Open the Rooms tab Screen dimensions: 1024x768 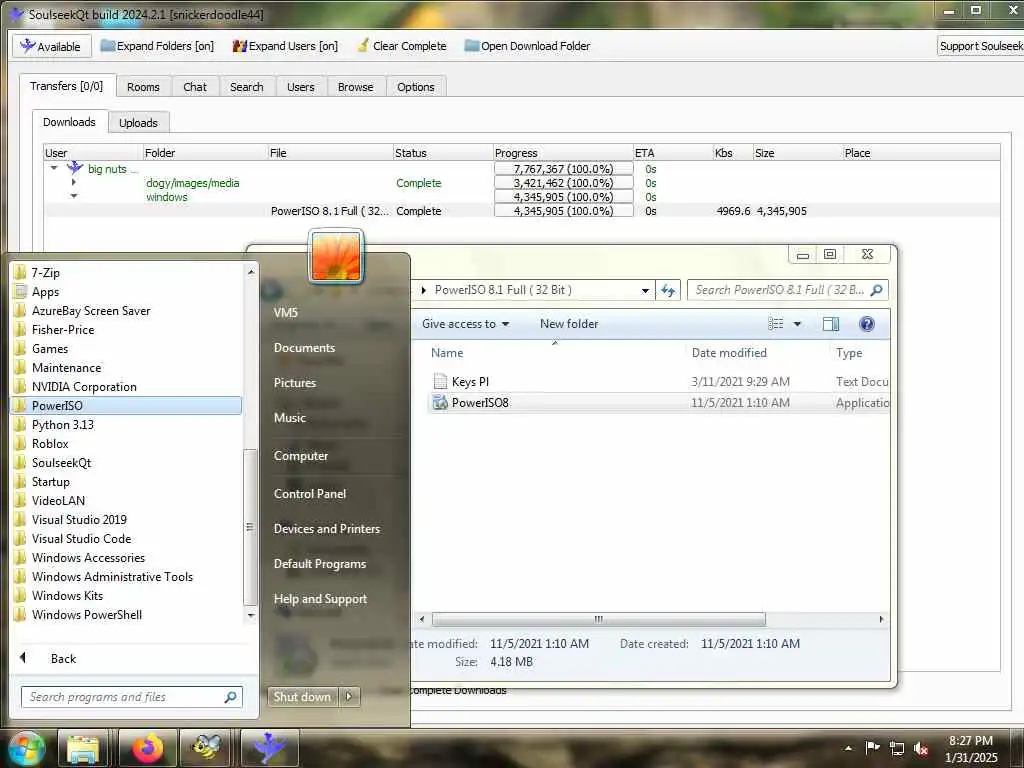[143, 87]
